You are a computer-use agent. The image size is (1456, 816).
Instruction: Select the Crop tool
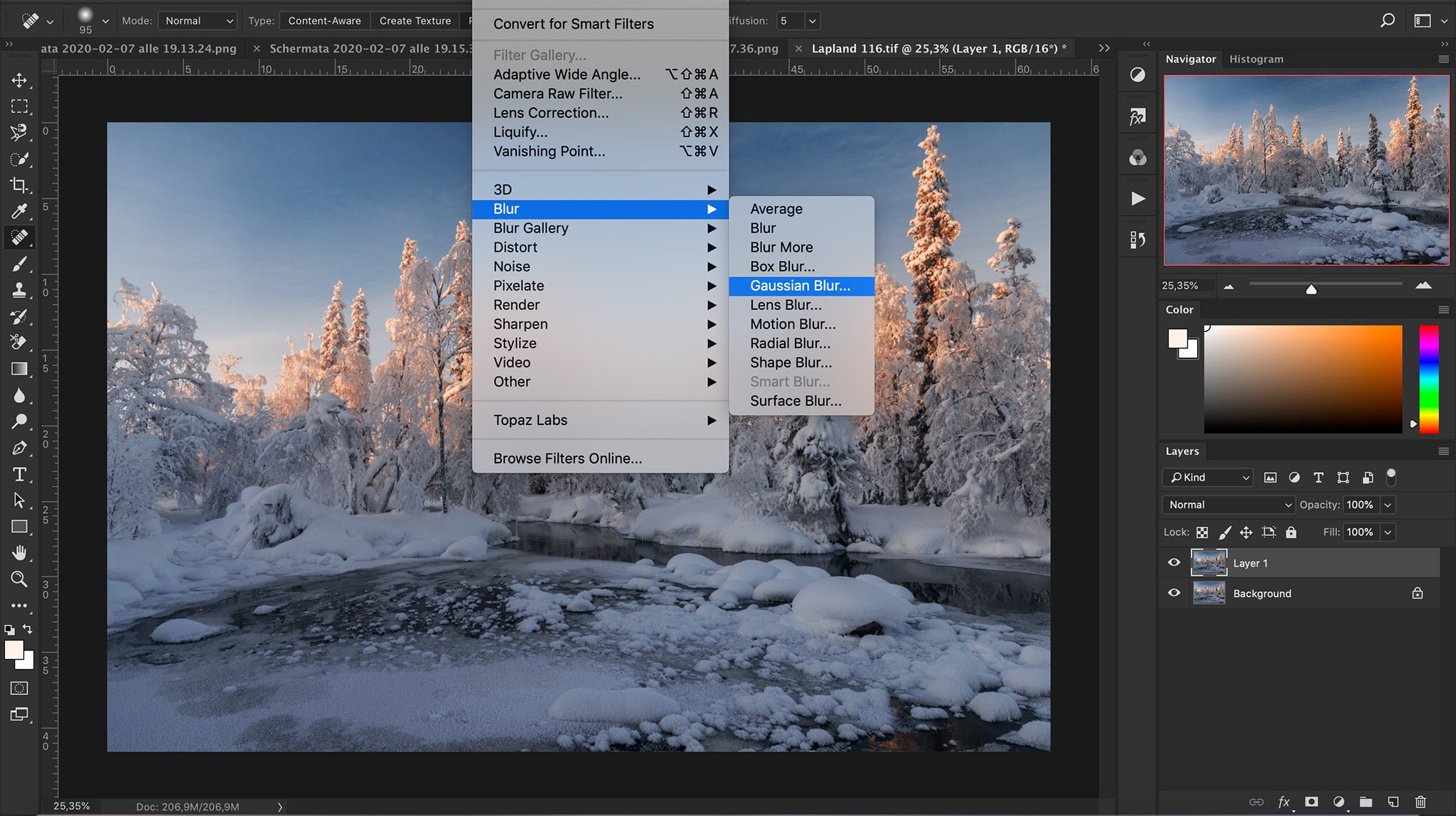[19, 186]
